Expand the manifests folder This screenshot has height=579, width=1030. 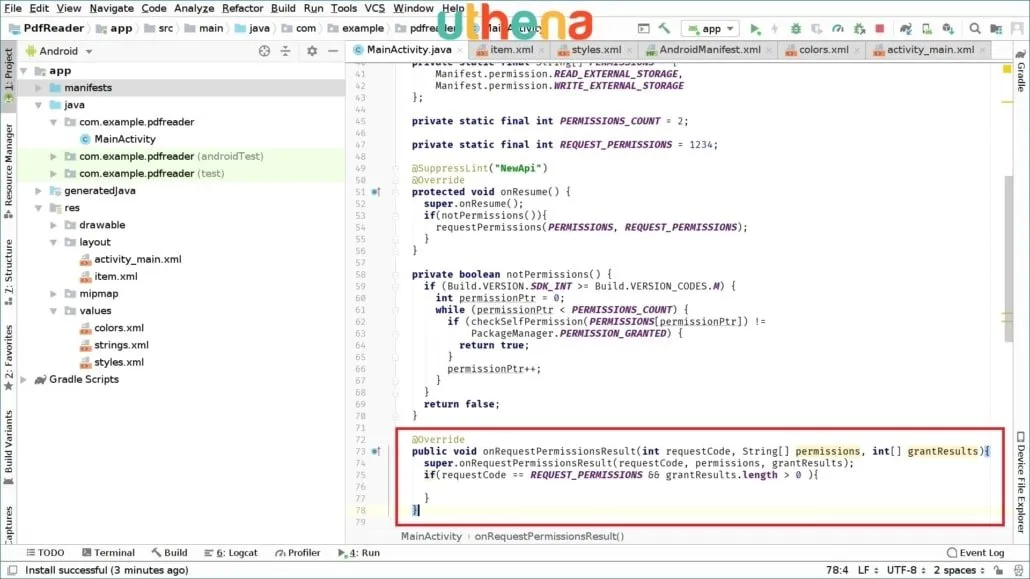(x=38, y=87)
